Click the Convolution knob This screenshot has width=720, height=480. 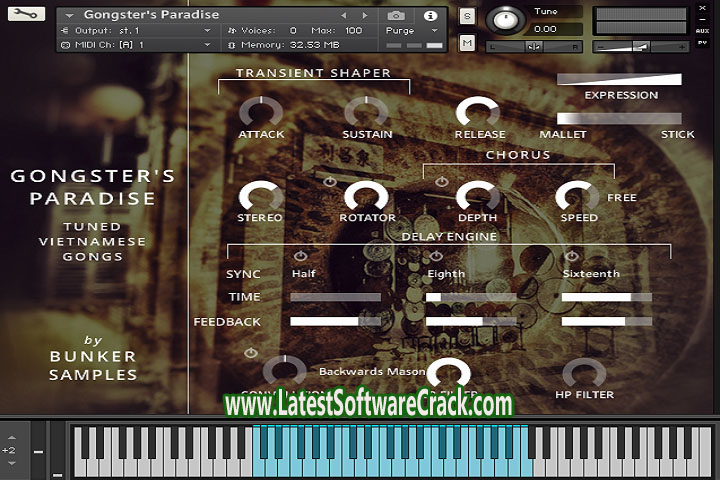pos(284,370)
